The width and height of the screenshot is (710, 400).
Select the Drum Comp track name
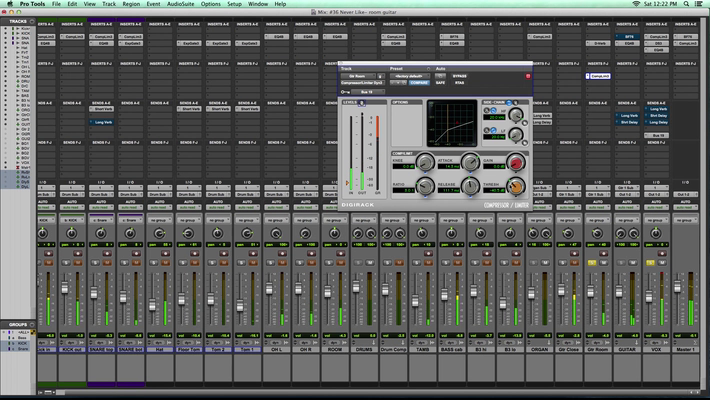click(x=393, y=350)
